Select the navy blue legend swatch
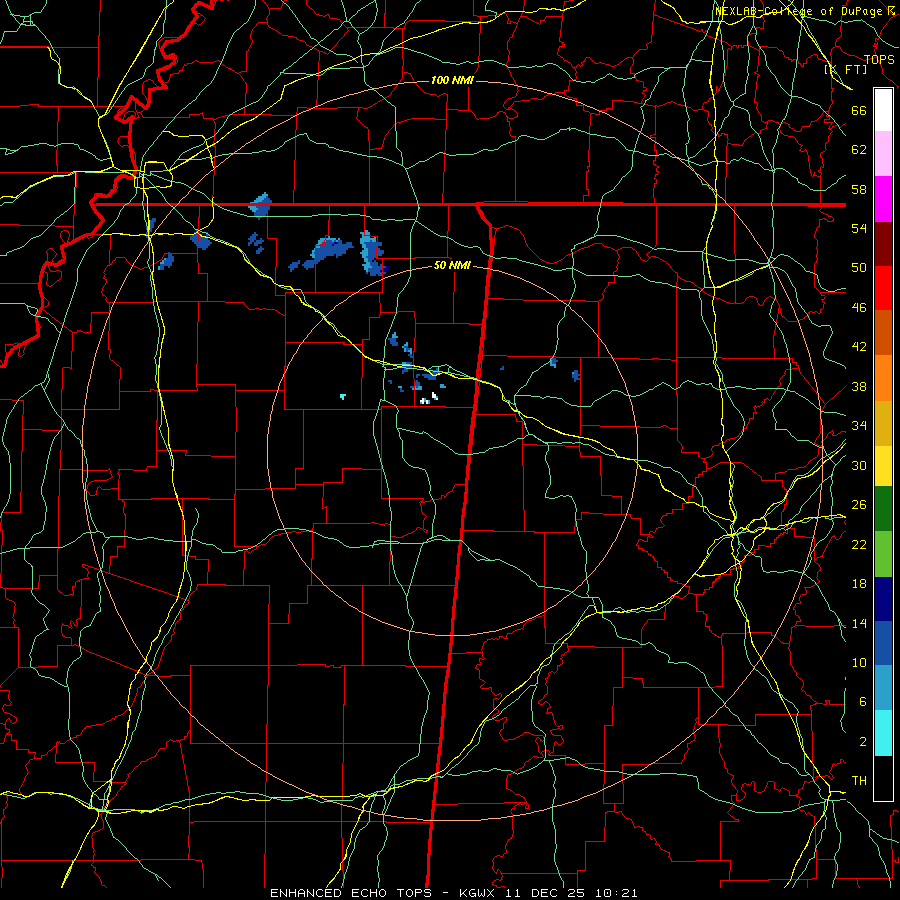 (883, 599)
